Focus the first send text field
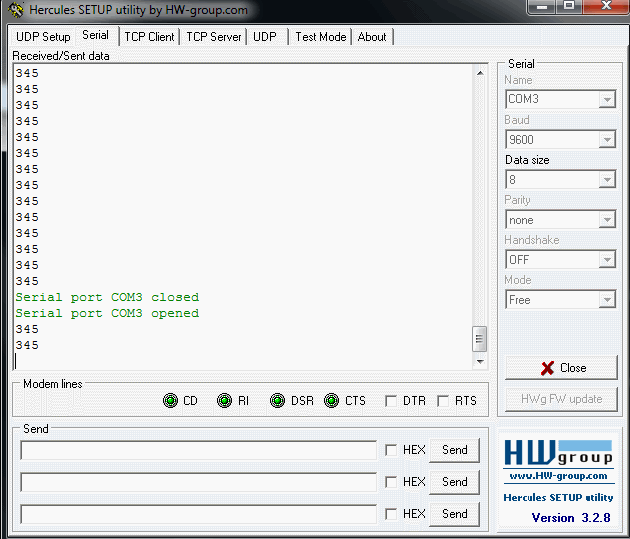Viewport: 630px width, 539px height. click(x=198, y=450)
